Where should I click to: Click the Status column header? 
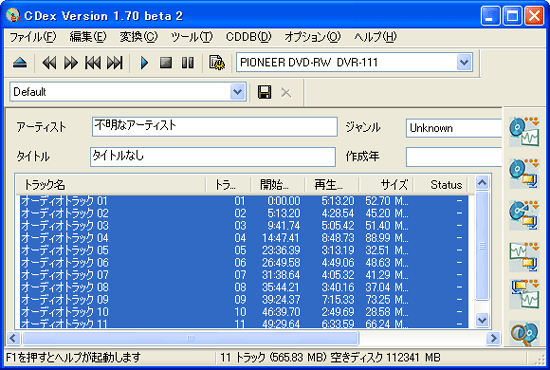441,184
